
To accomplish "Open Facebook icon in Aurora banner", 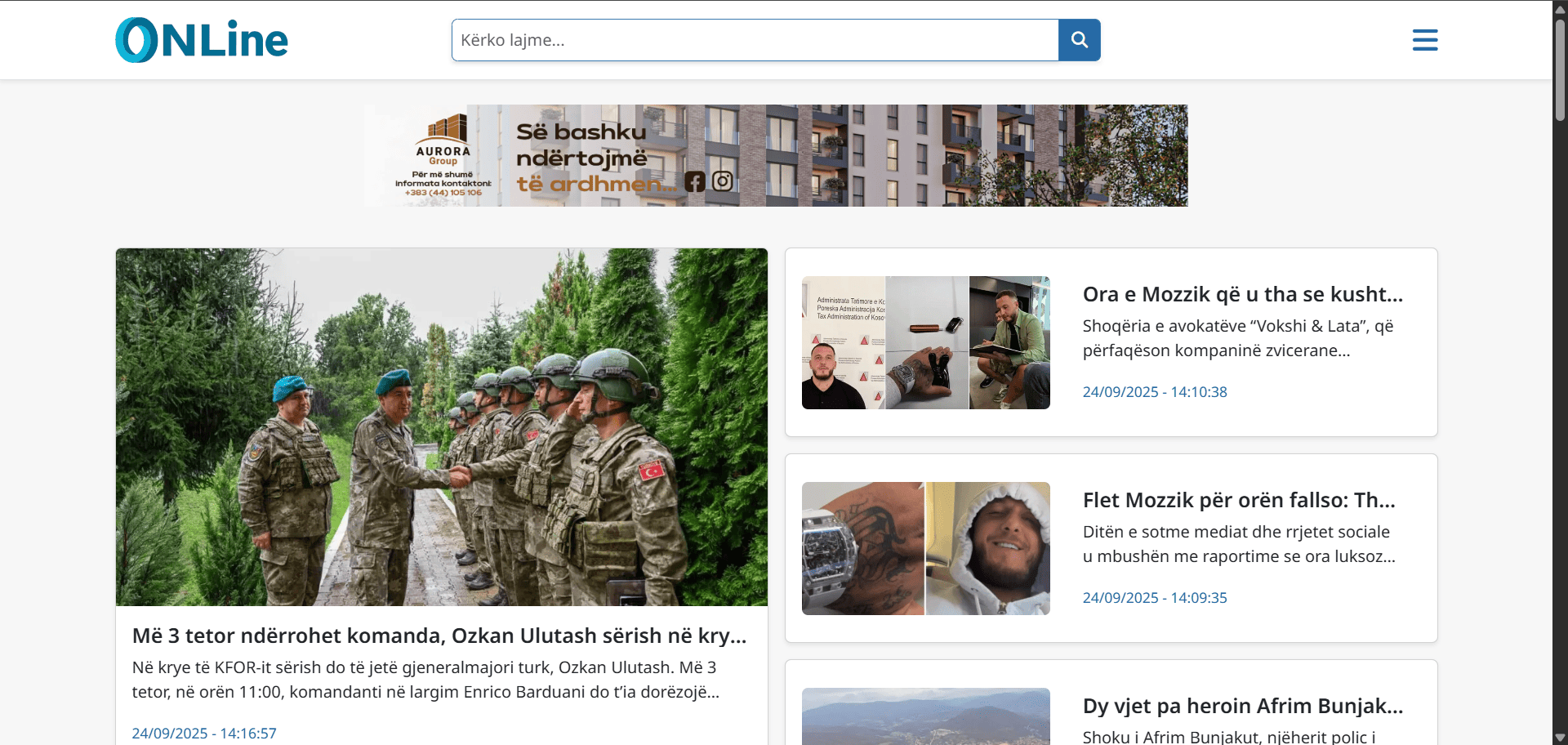I will [x=695, y=181].
